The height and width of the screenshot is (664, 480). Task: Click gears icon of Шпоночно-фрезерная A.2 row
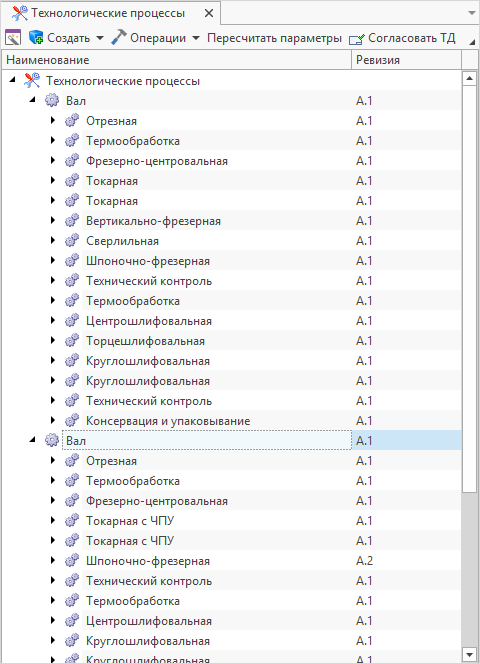[x=72, y=560]
